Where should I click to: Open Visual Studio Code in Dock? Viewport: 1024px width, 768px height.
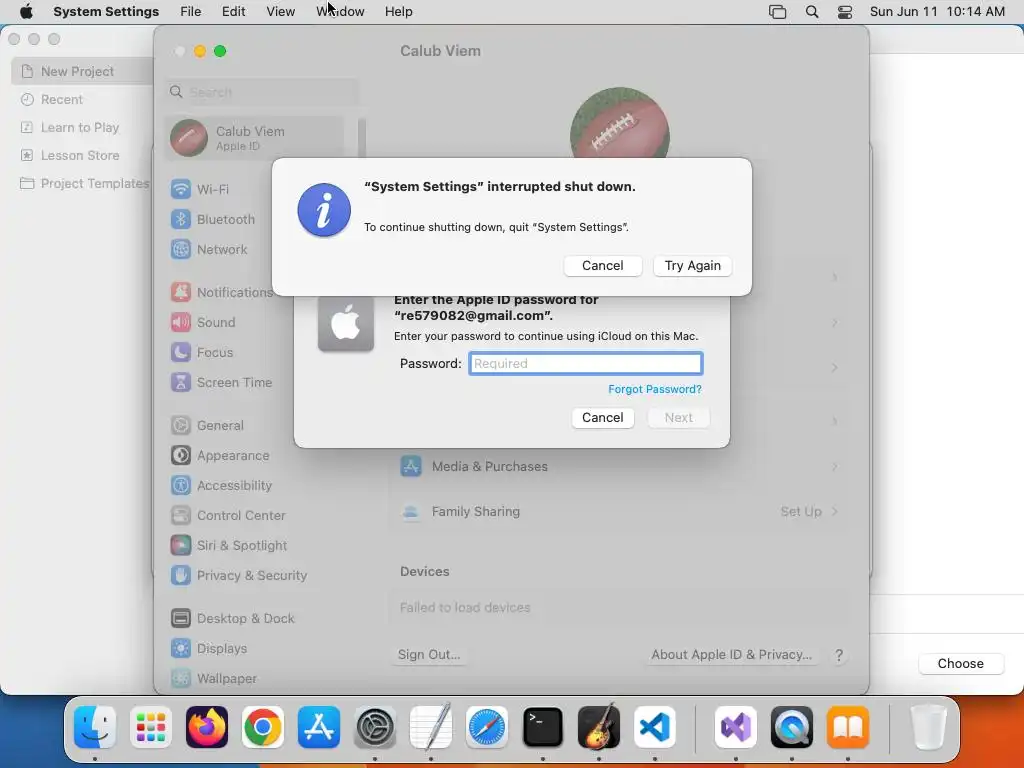[654, 727]
